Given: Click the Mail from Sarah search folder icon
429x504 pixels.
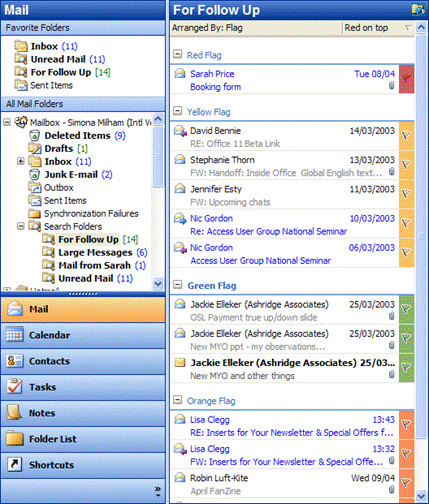Looking at the screenshot, I should coord(49,265).
